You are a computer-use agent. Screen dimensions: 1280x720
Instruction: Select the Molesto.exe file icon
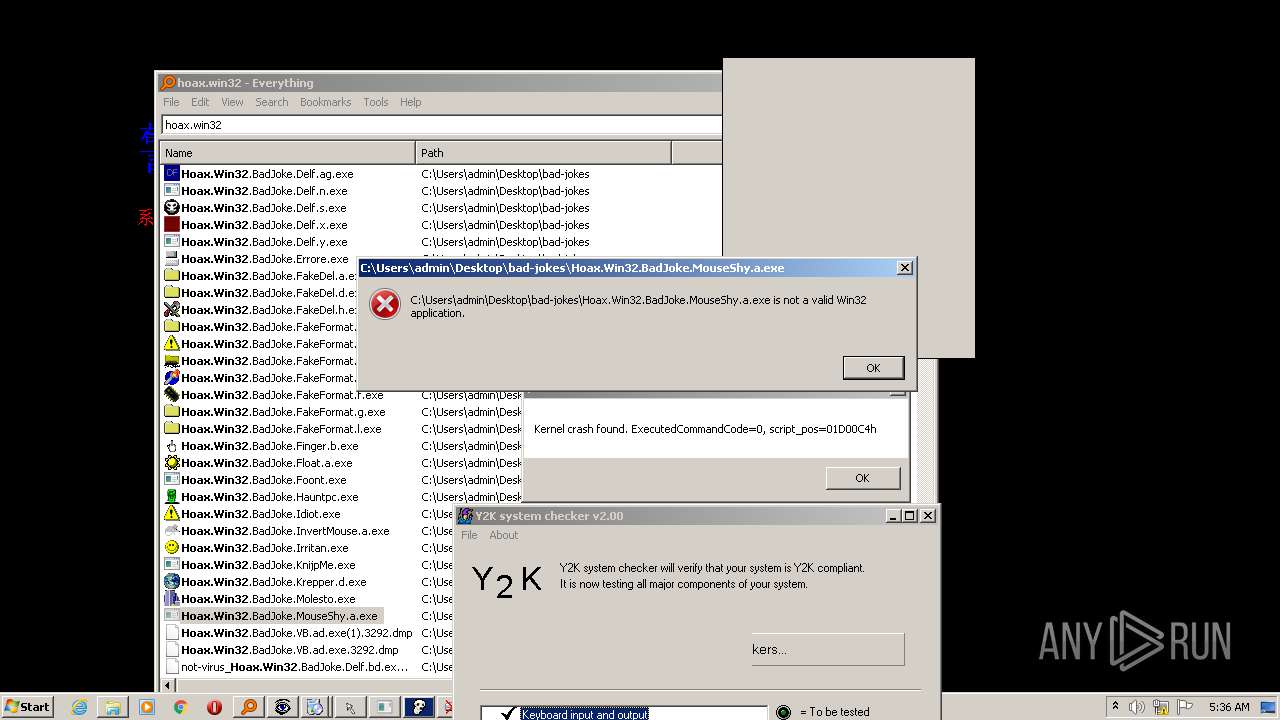171,599
